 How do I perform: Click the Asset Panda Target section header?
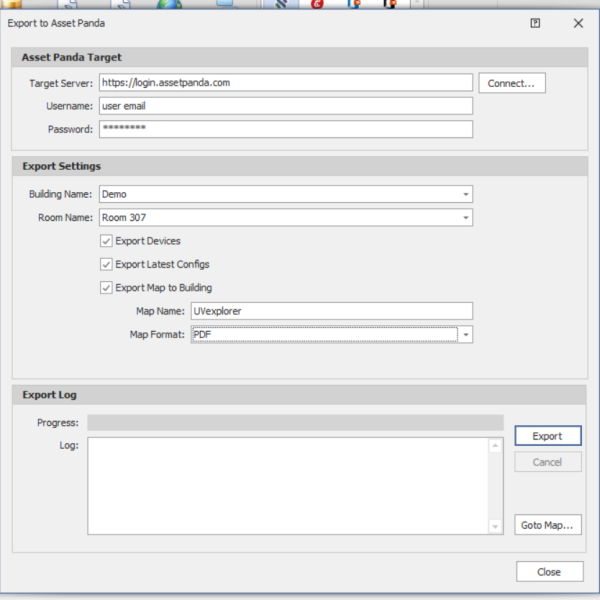[300, 57]
